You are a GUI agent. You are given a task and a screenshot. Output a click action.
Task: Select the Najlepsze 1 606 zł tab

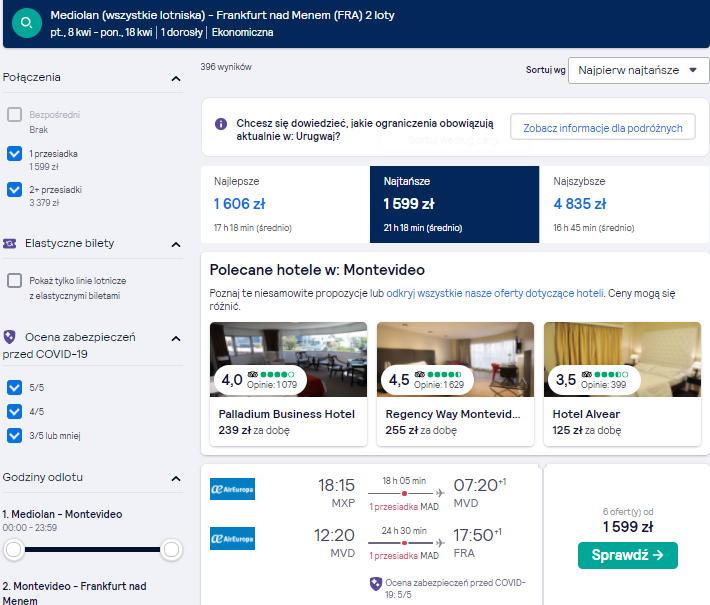point(285,204)
